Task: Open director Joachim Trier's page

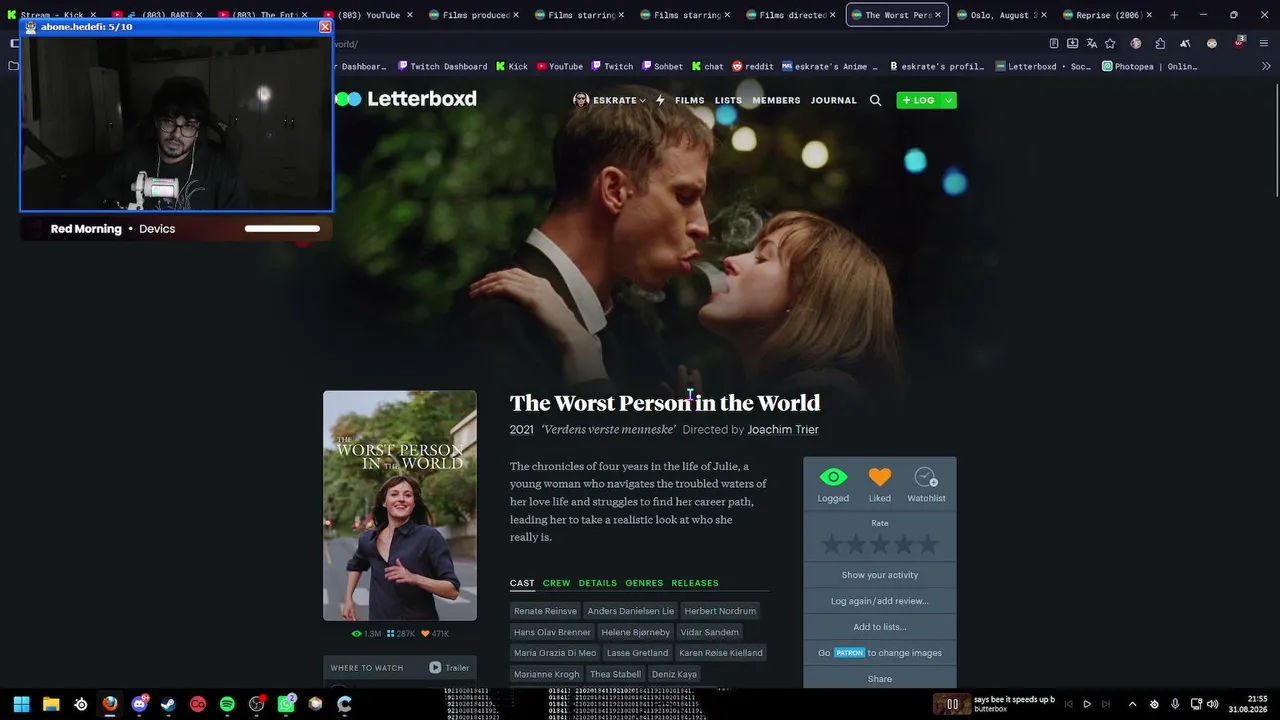Action: click(x=783, y=430)
